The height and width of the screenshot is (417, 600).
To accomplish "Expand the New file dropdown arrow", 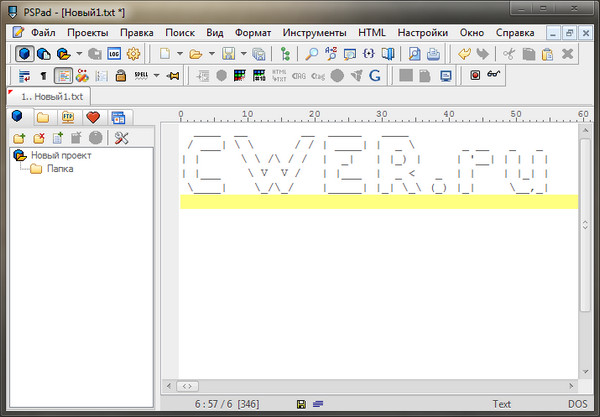I will point(179,53).
